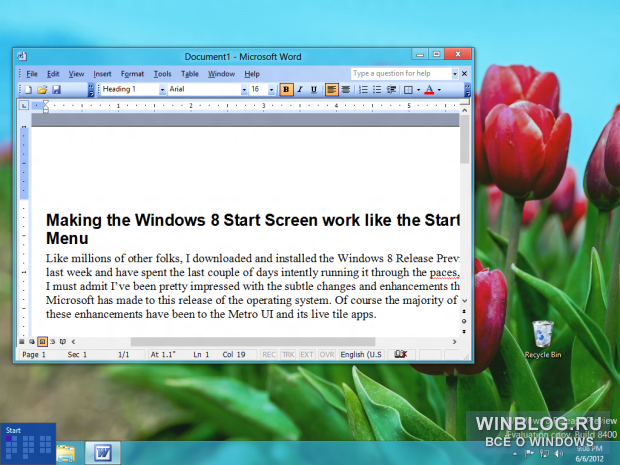Click the English (U.S language indicator
Screen dimensions: 620x465
361,355
